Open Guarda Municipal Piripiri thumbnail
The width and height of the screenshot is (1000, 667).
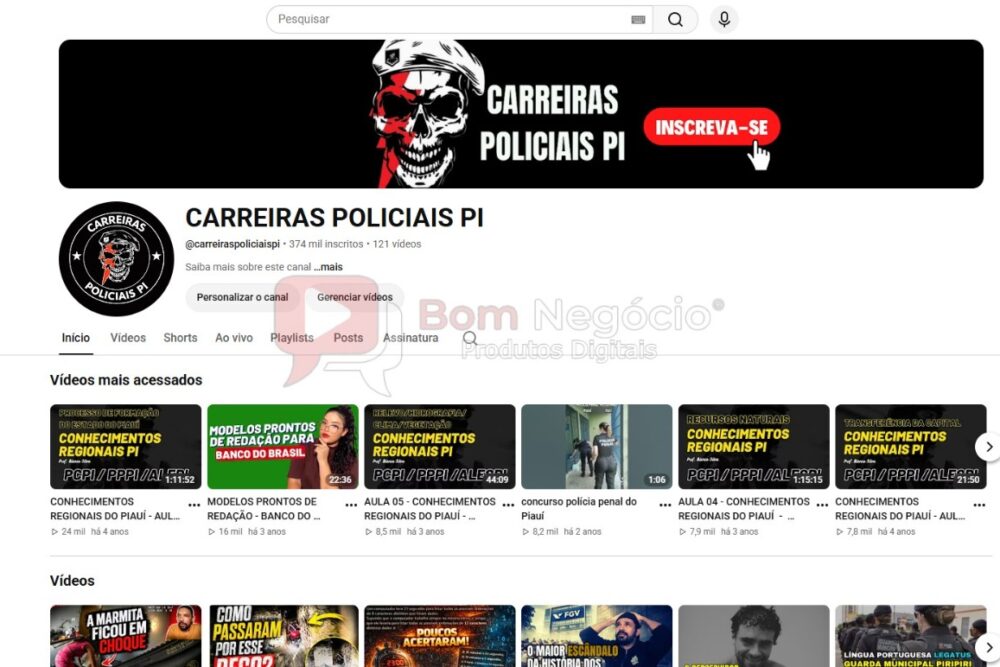click(911, 636)
